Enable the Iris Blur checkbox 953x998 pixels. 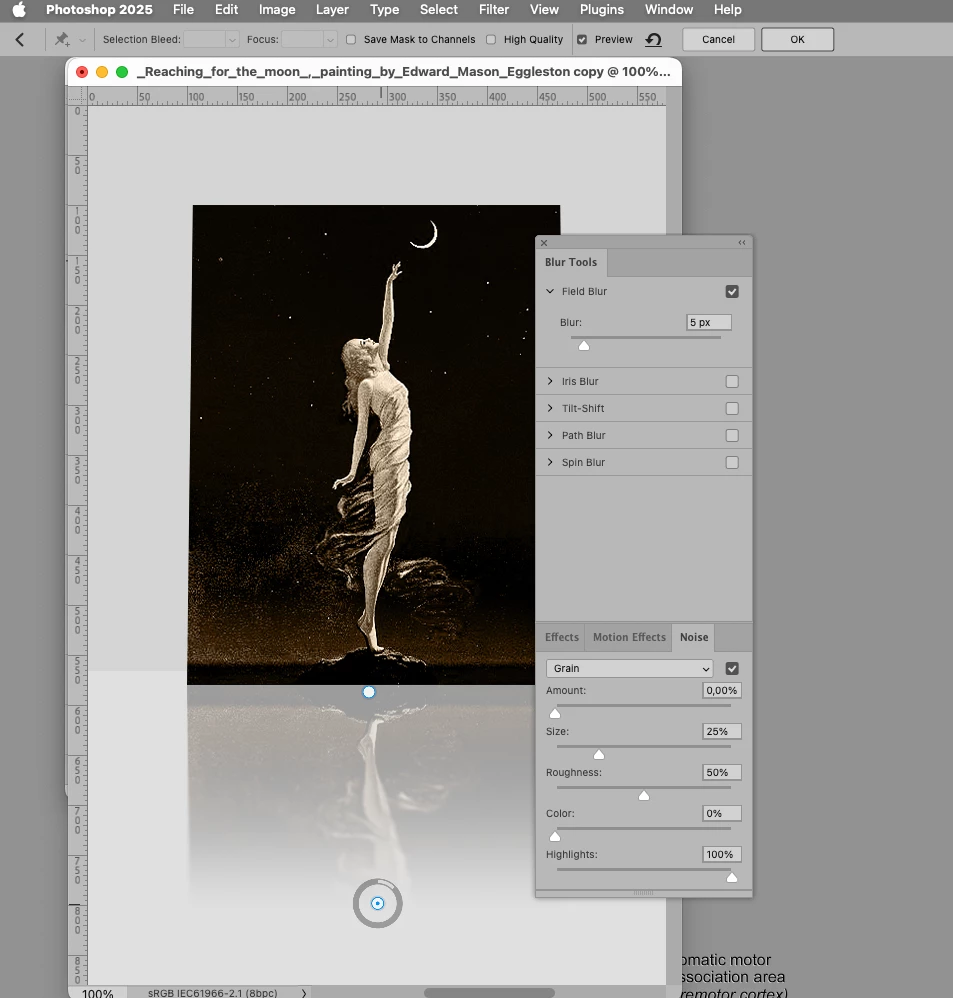click(x=732, y=381)
